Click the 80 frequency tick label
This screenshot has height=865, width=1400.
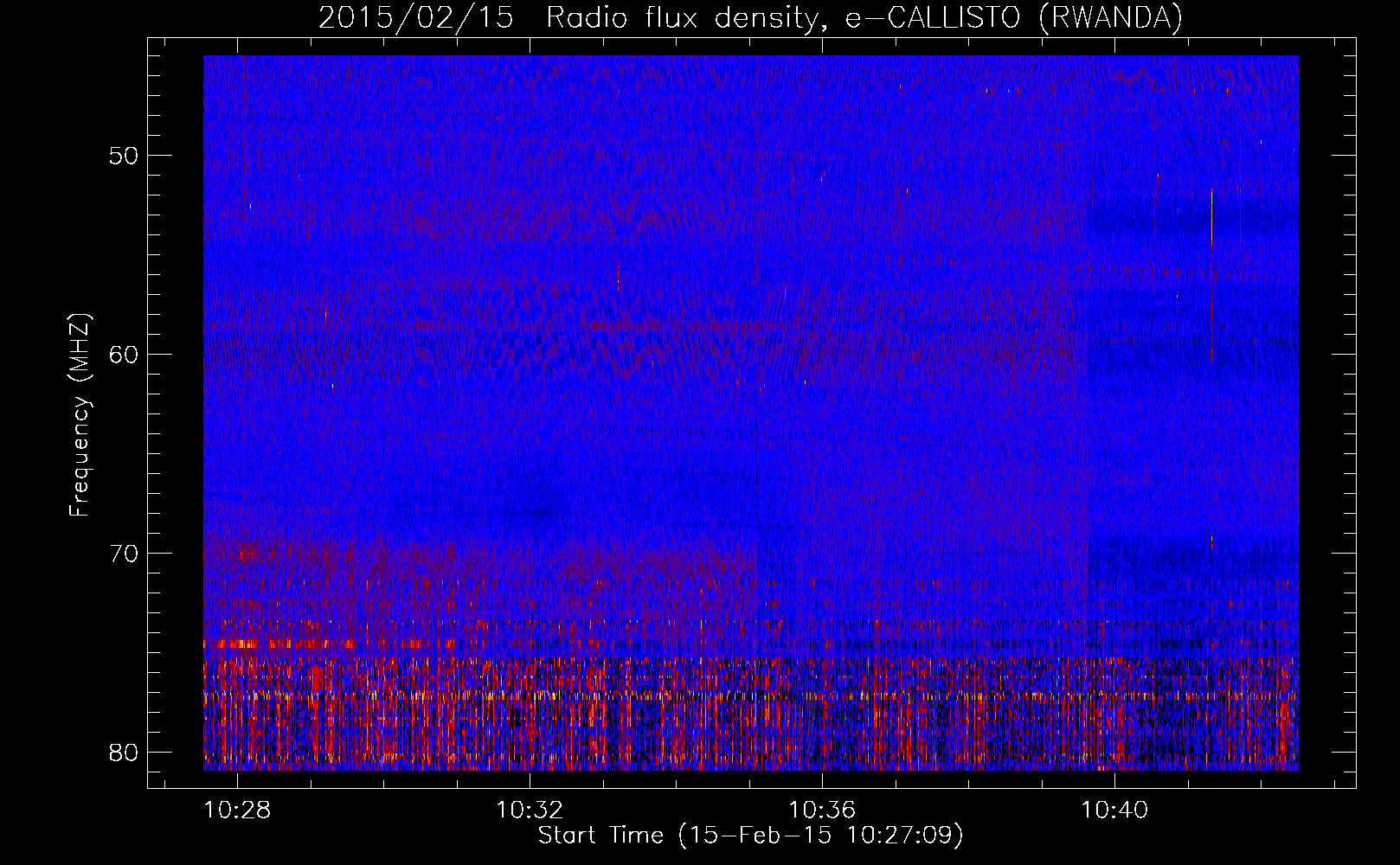(125, 753)
